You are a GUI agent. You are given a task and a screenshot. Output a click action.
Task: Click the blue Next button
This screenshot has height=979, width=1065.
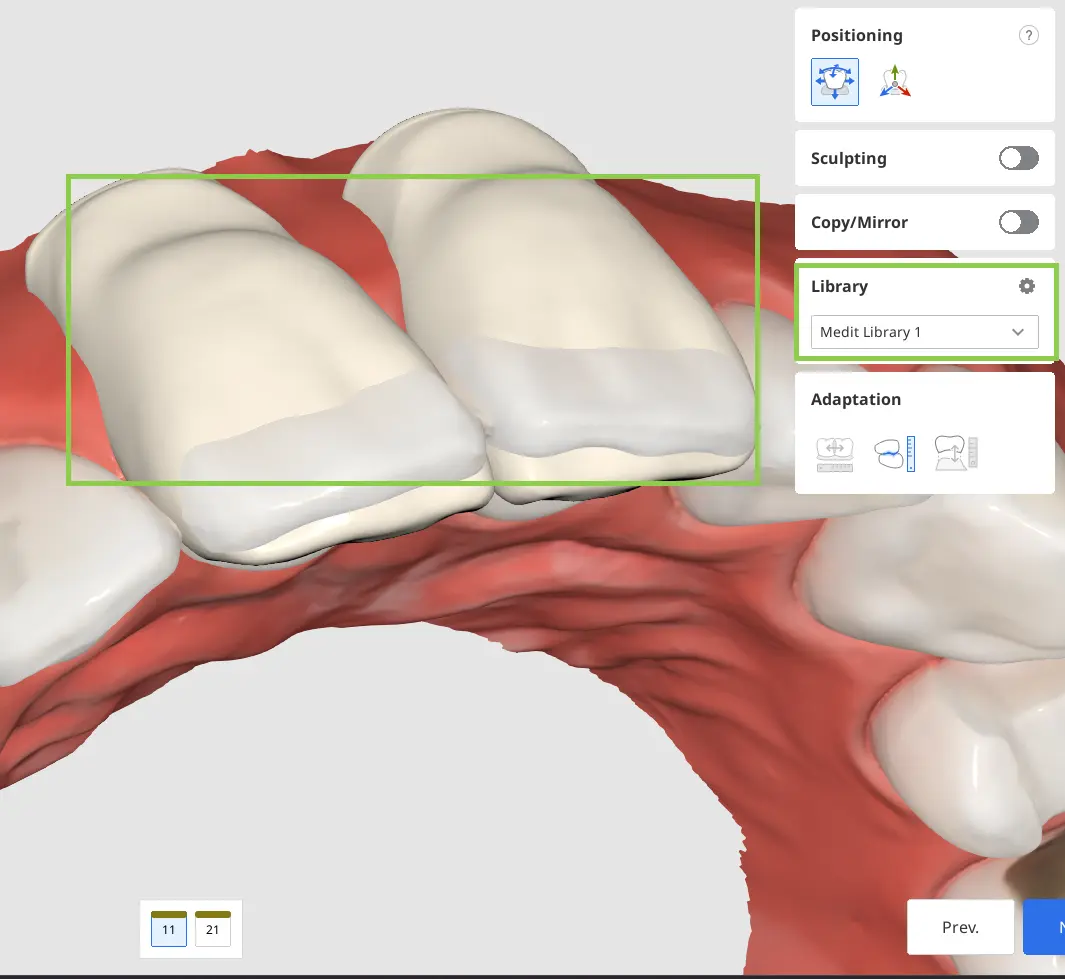pyautogui.click(x=1045, y=927)
